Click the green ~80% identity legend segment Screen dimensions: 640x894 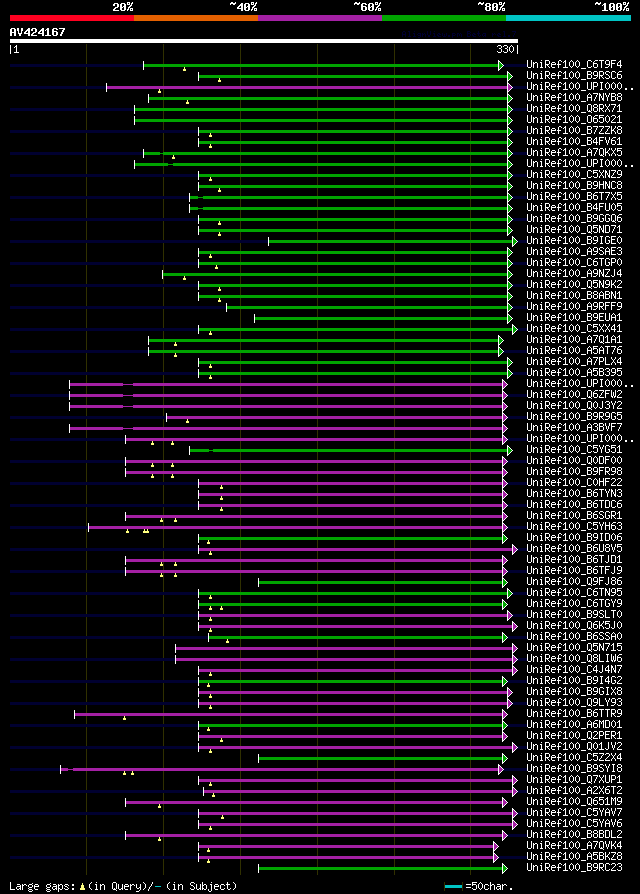pyautogui.click(x=444, y=18)
